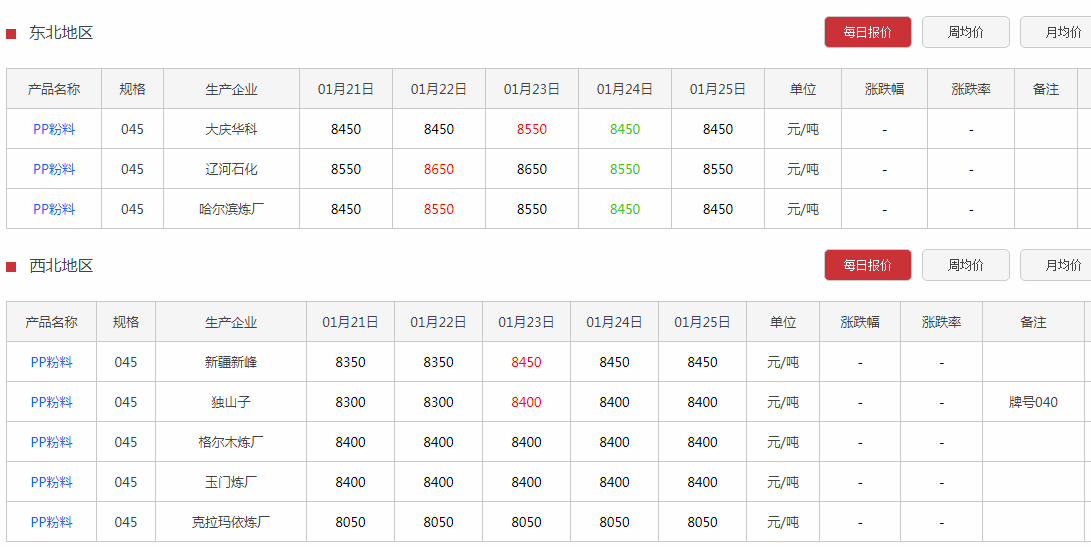
Task: Click the 牌号040 remark in 独山子 row
Action: [x=1033, y=402]
